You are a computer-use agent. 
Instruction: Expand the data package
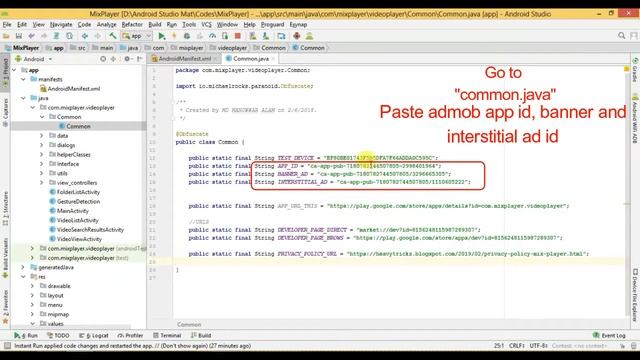[x=41, y=136]
